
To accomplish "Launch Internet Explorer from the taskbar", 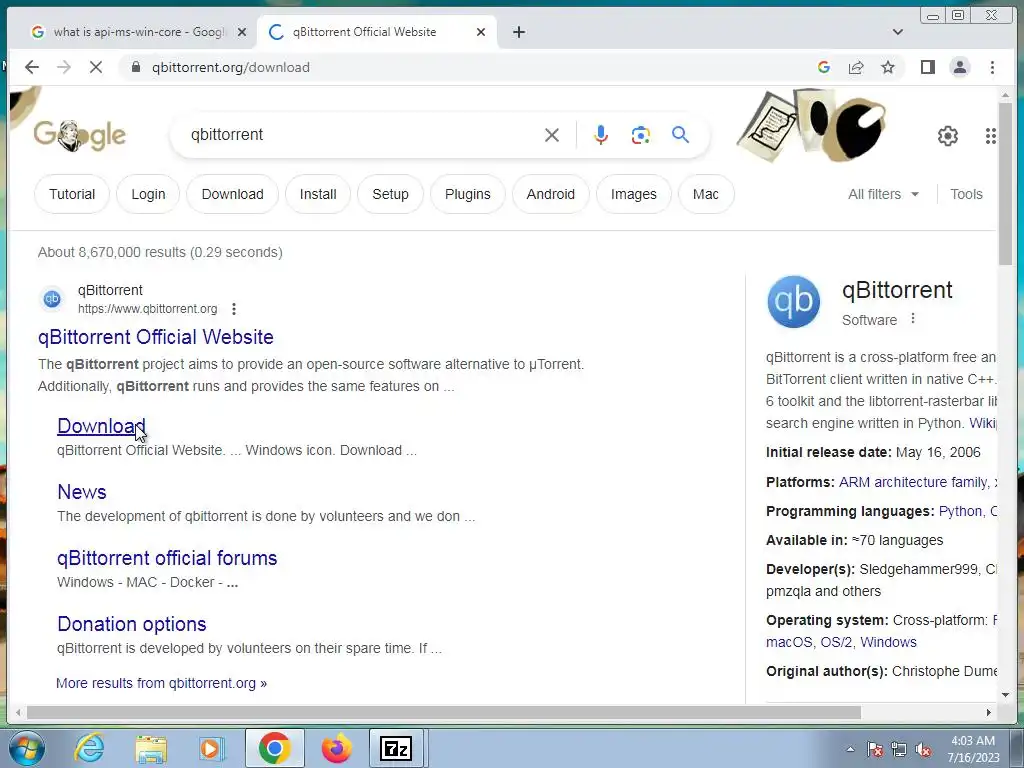I will coord(89,748).
